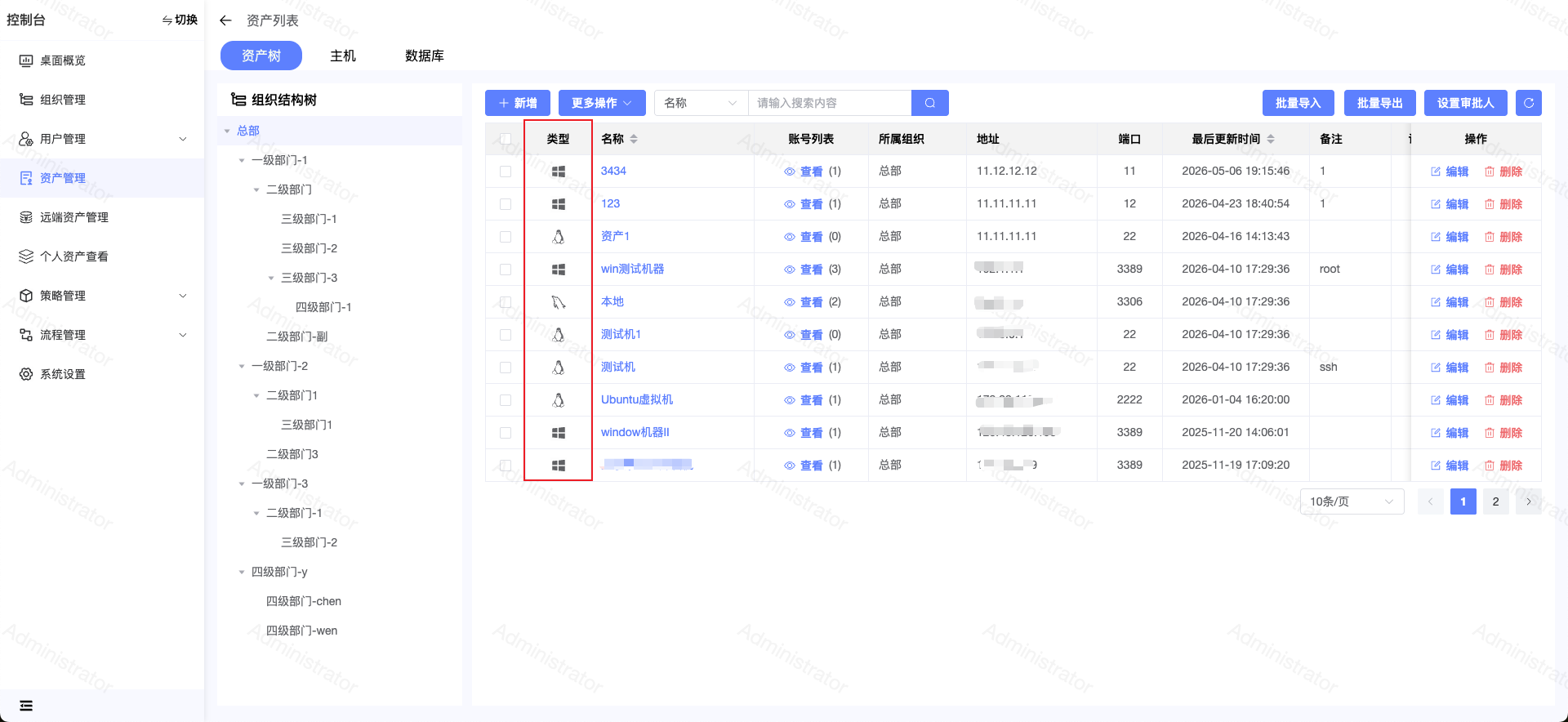Expand the 策略管理 sidebar submenu
The height and width of the screenshot is (722, 1568).
pos(183,296)
